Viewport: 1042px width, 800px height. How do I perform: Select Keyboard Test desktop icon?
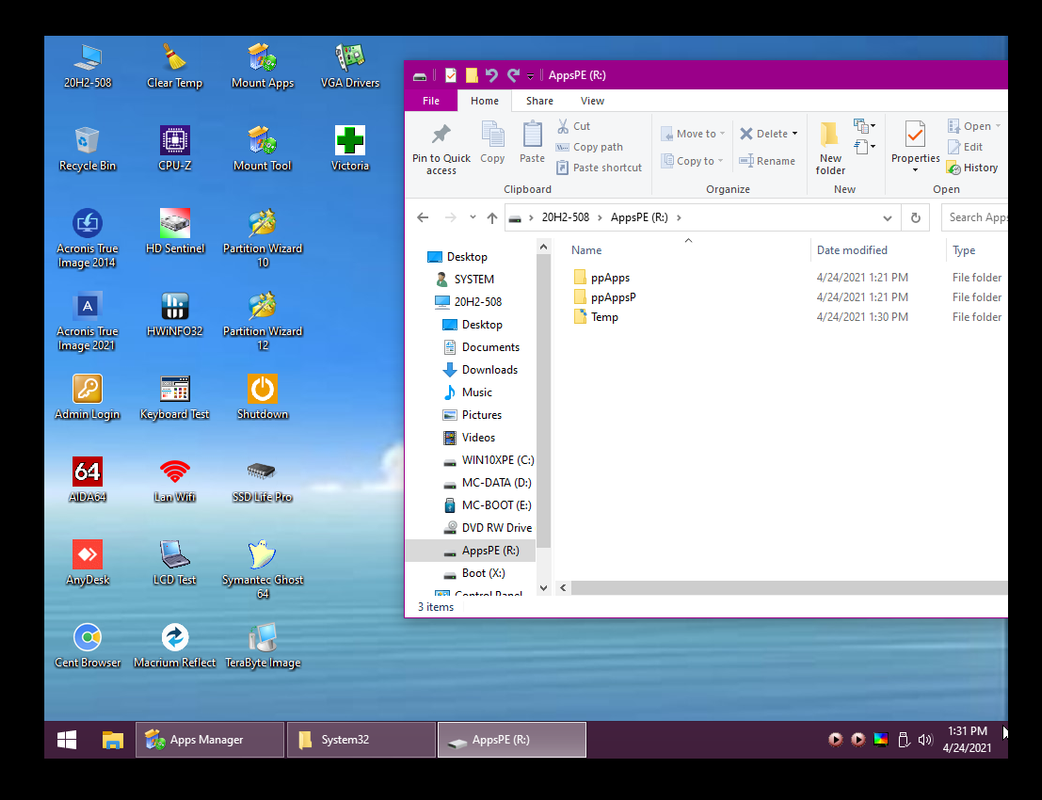pos(174,397)
